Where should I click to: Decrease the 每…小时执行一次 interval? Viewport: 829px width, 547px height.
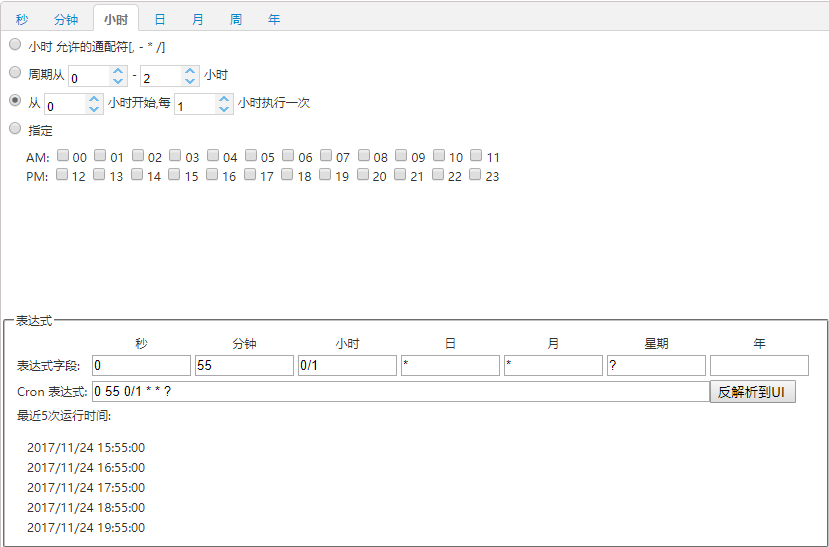(x=224, y=108)
